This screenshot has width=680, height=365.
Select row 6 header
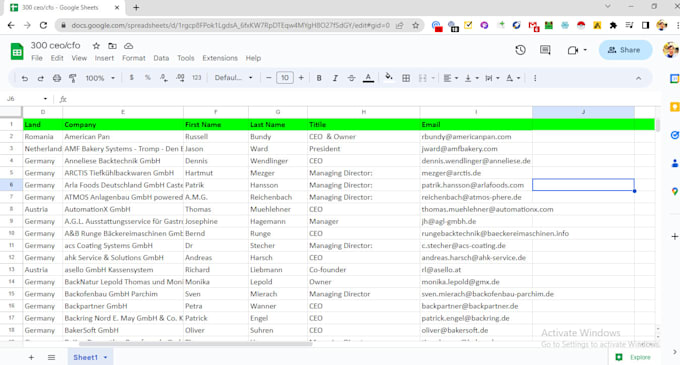pos(11,185)
